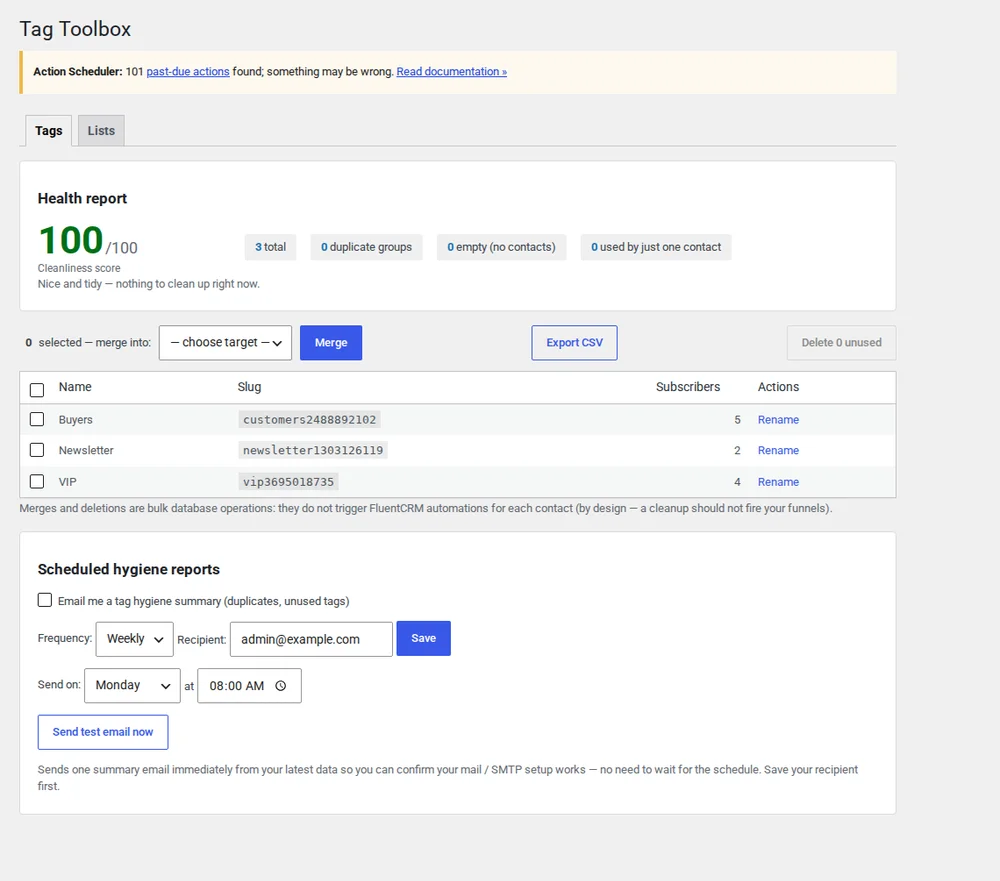Click Send test email now button
The image size is (1000, 881).
coord(103,732)
